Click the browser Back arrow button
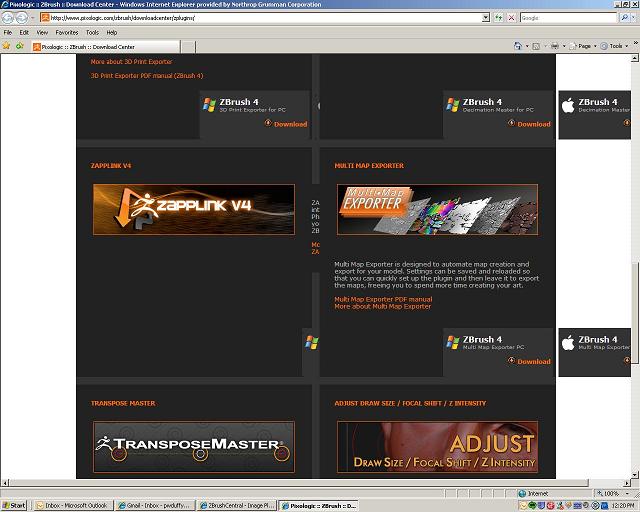The image size is (640, 512). pos(8,18)
